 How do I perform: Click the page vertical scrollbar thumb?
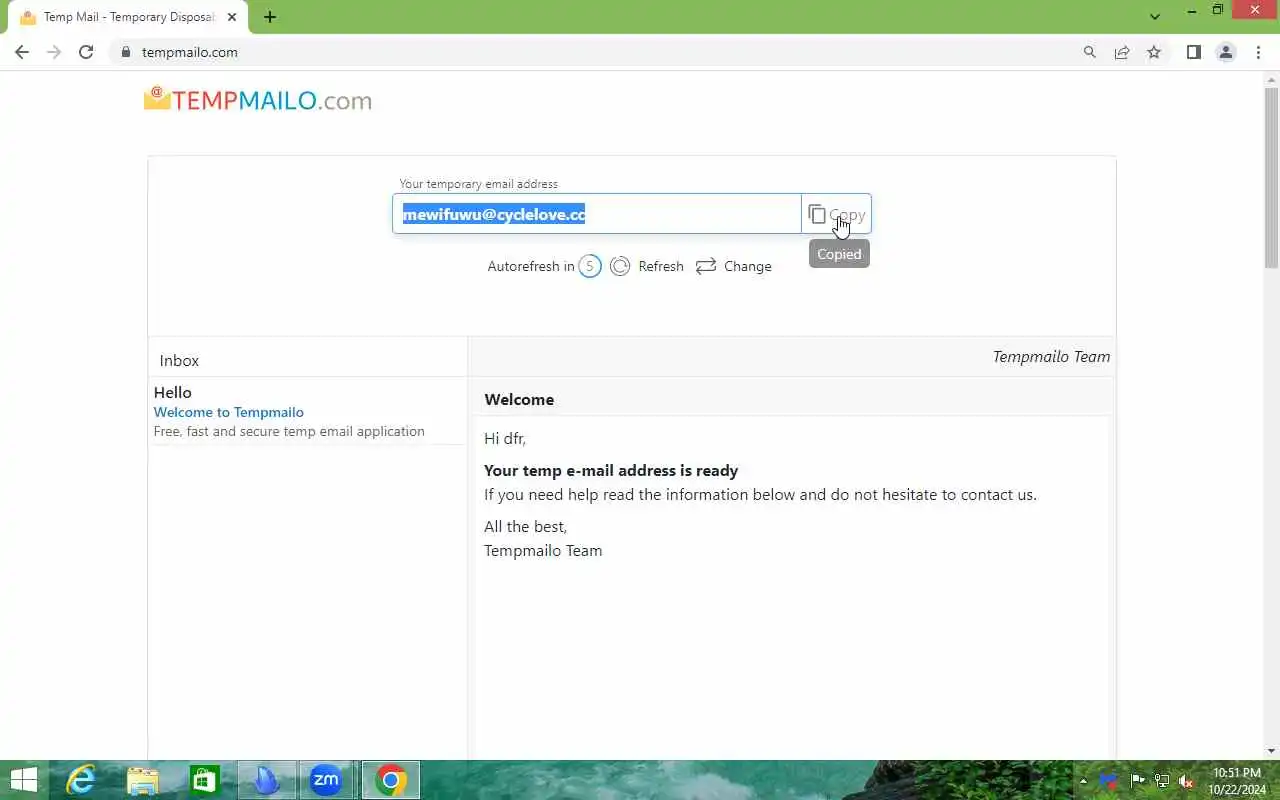click(1271, 178)
